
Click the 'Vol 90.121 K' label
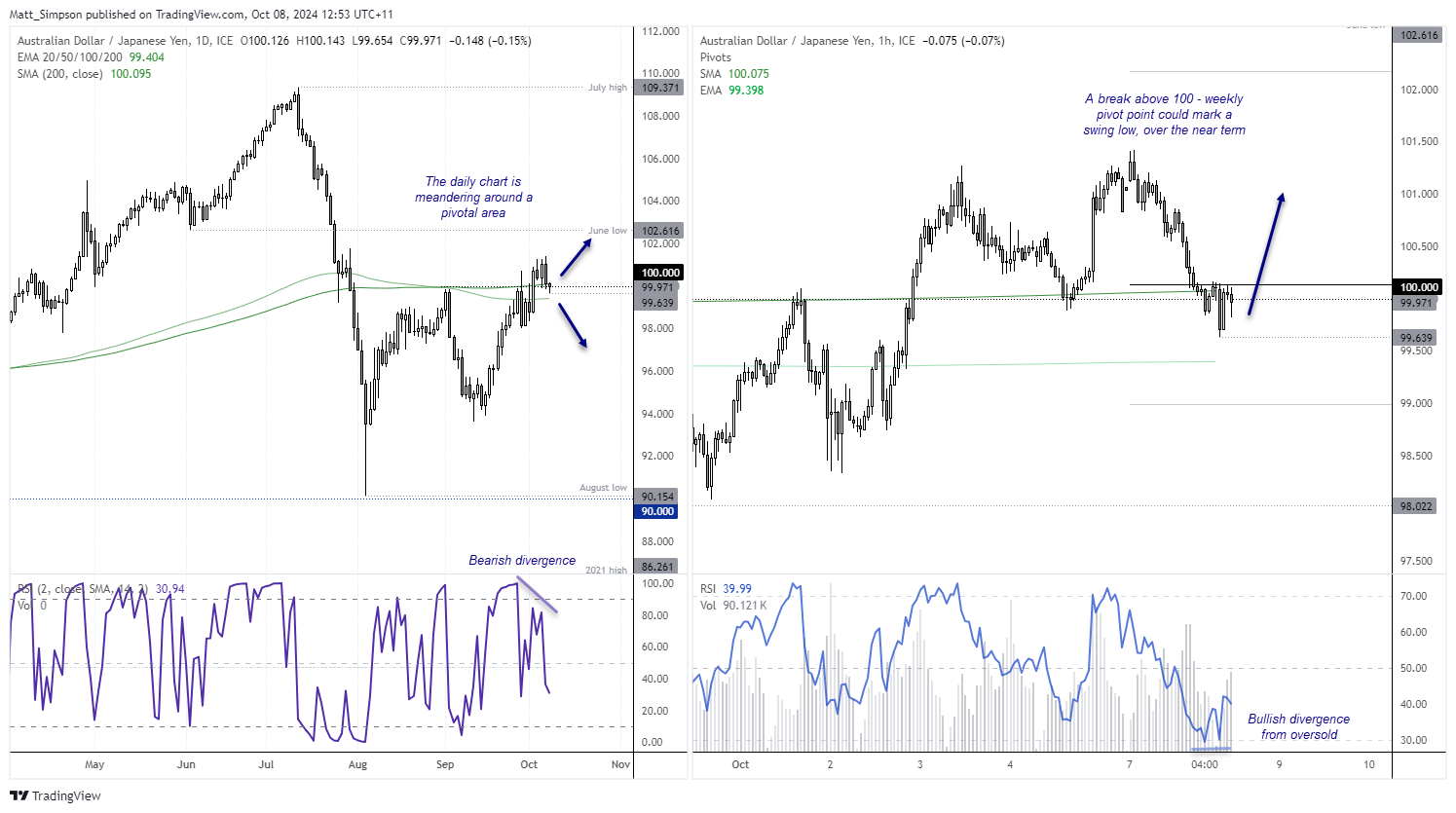point(733,606)
